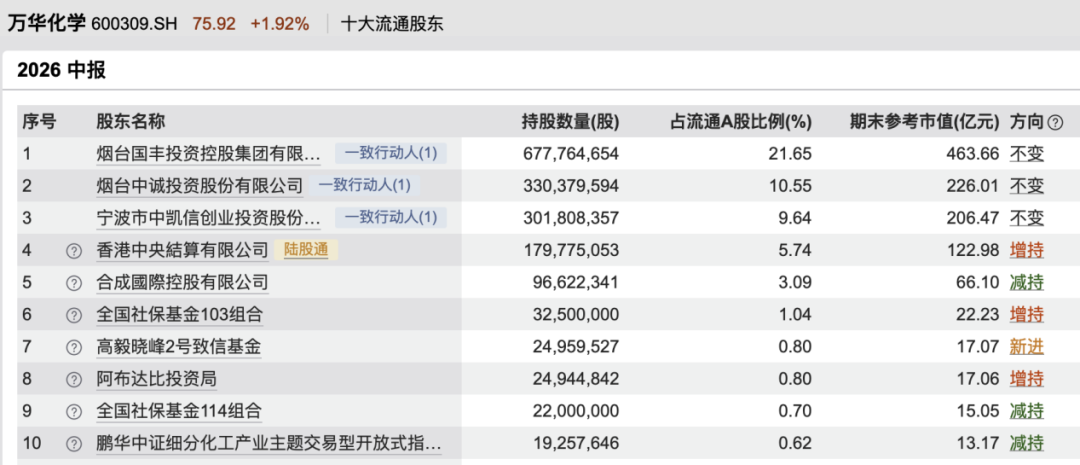Screen dimensions: 1080x465
Task: Click the 持股数量(股) column header
Action: point(570,122)
